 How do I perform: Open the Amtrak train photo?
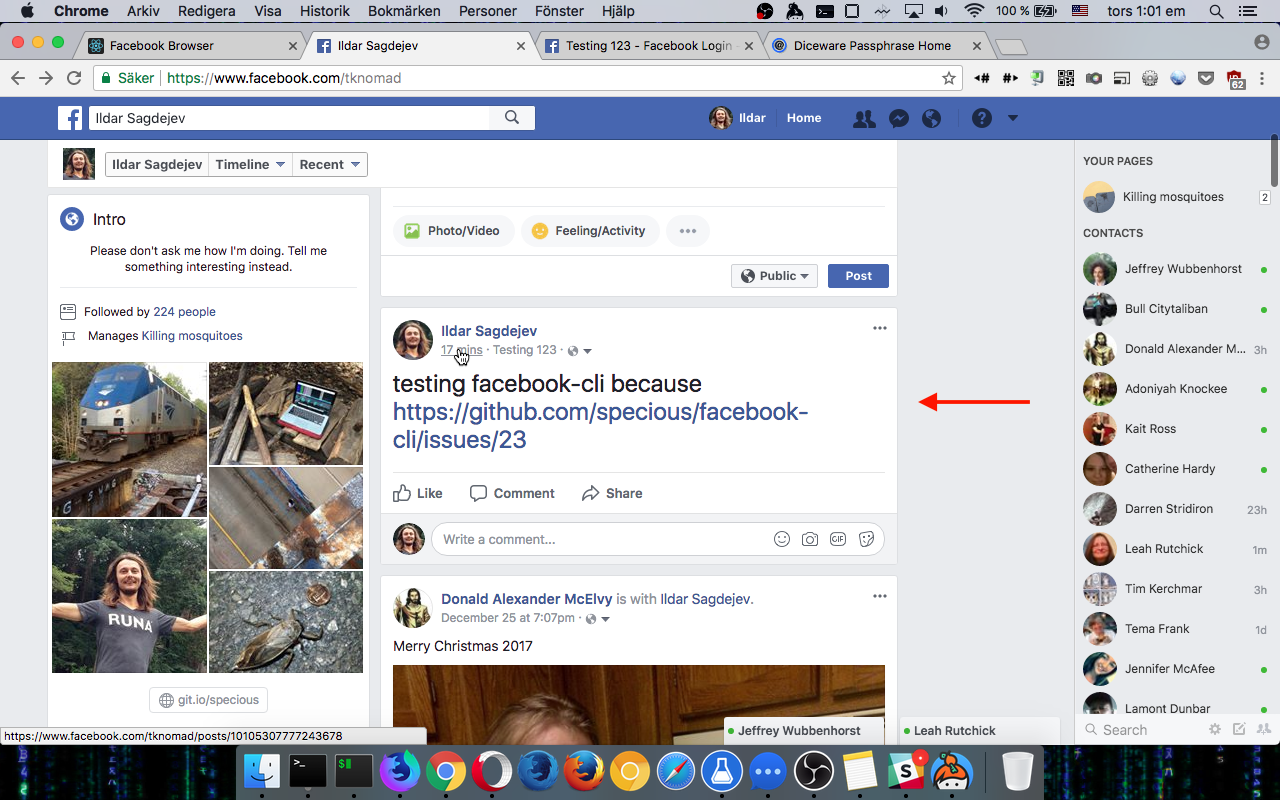click(129, 439)
